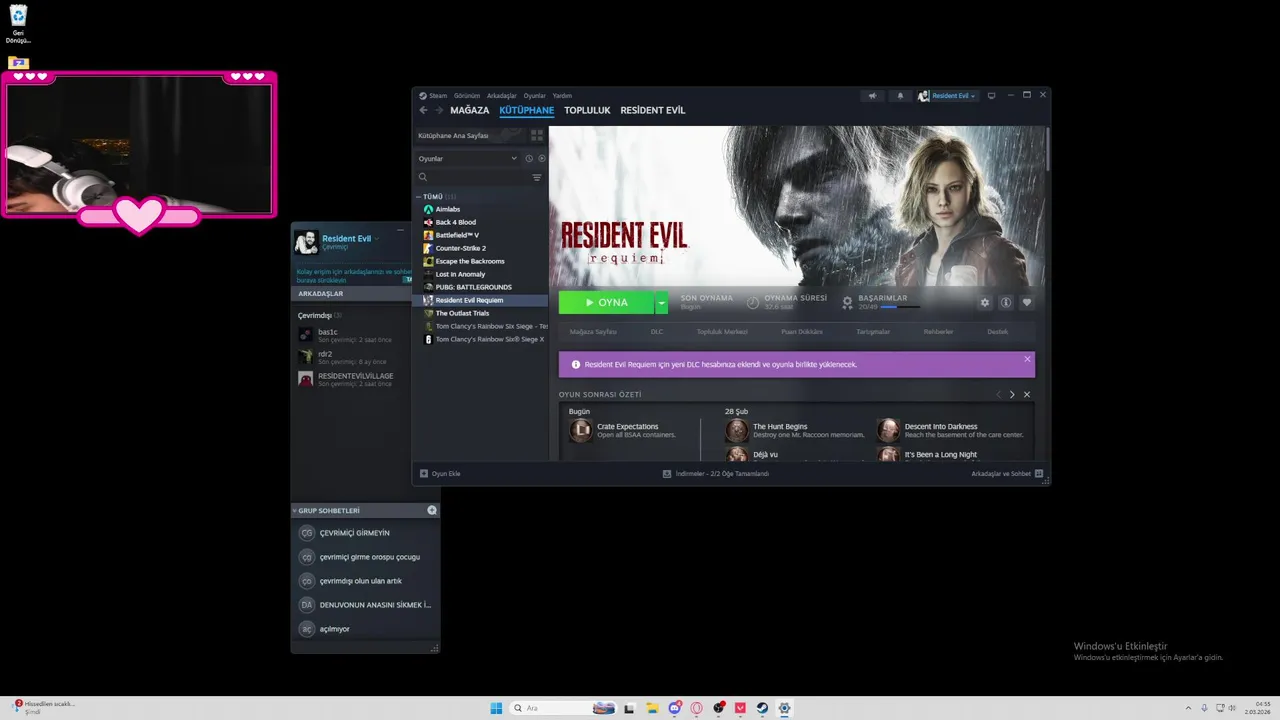
Task: Go back with Steam back arrow
Action: (423, 110)
